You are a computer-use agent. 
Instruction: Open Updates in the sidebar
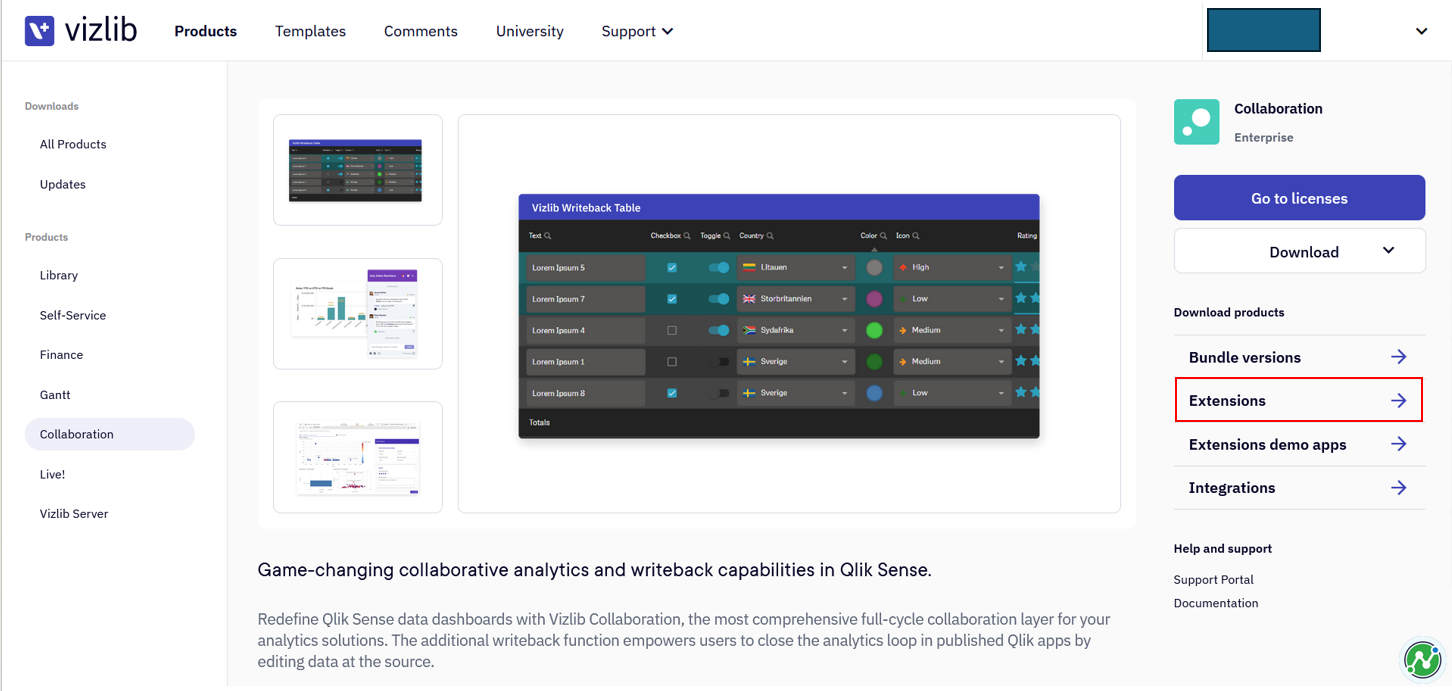tap(63, 184)
